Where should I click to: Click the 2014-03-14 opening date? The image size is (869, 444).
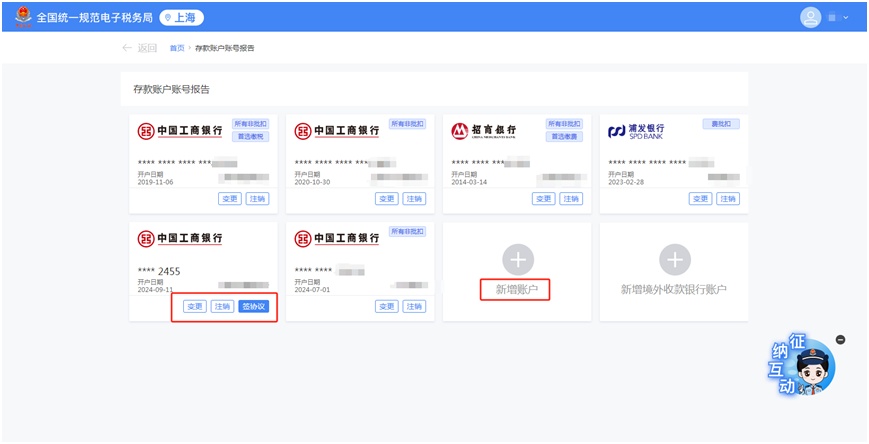click(x=469, y=182)
